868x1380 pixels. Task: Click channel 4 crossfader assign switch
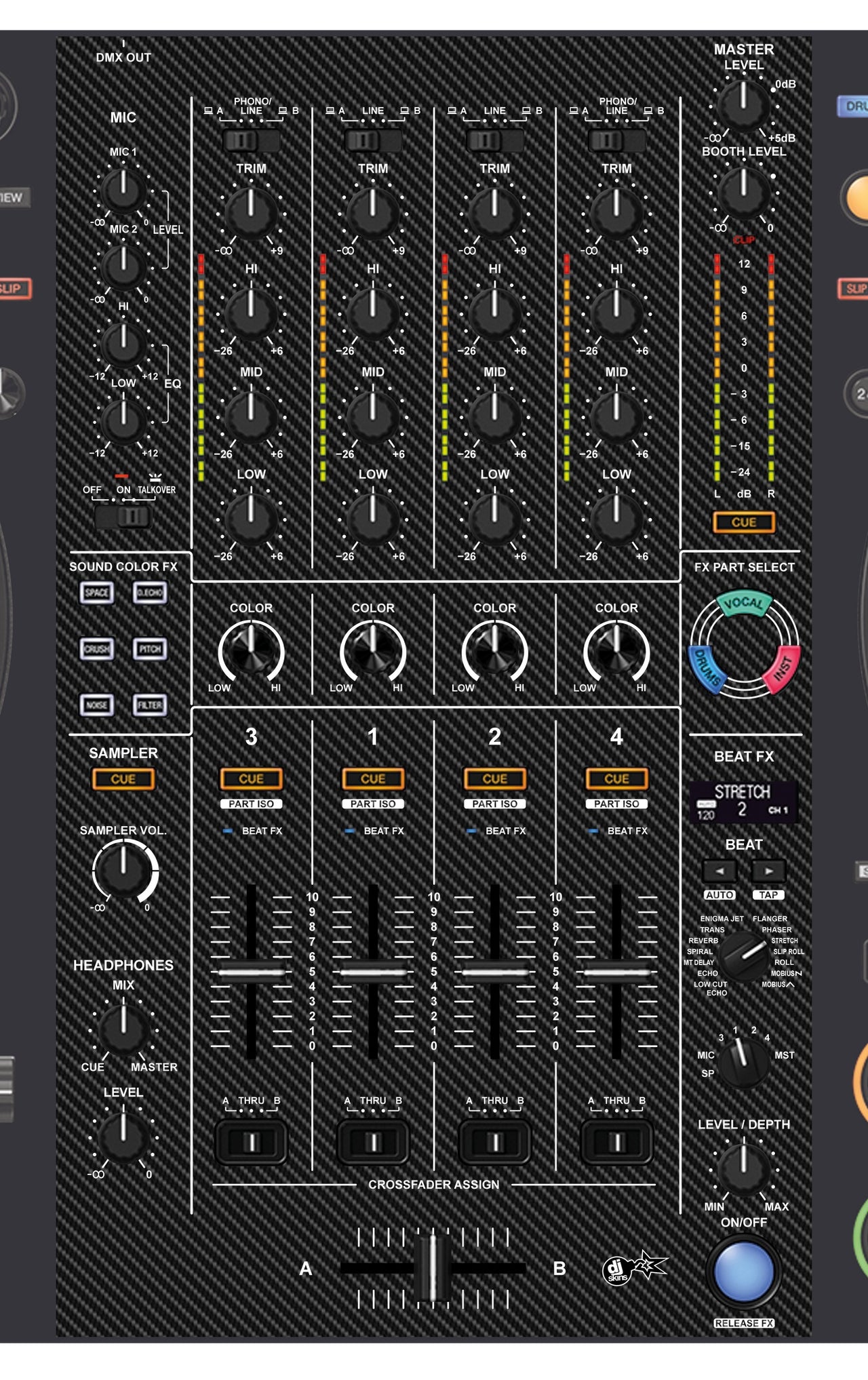(x=616, y=1143)
